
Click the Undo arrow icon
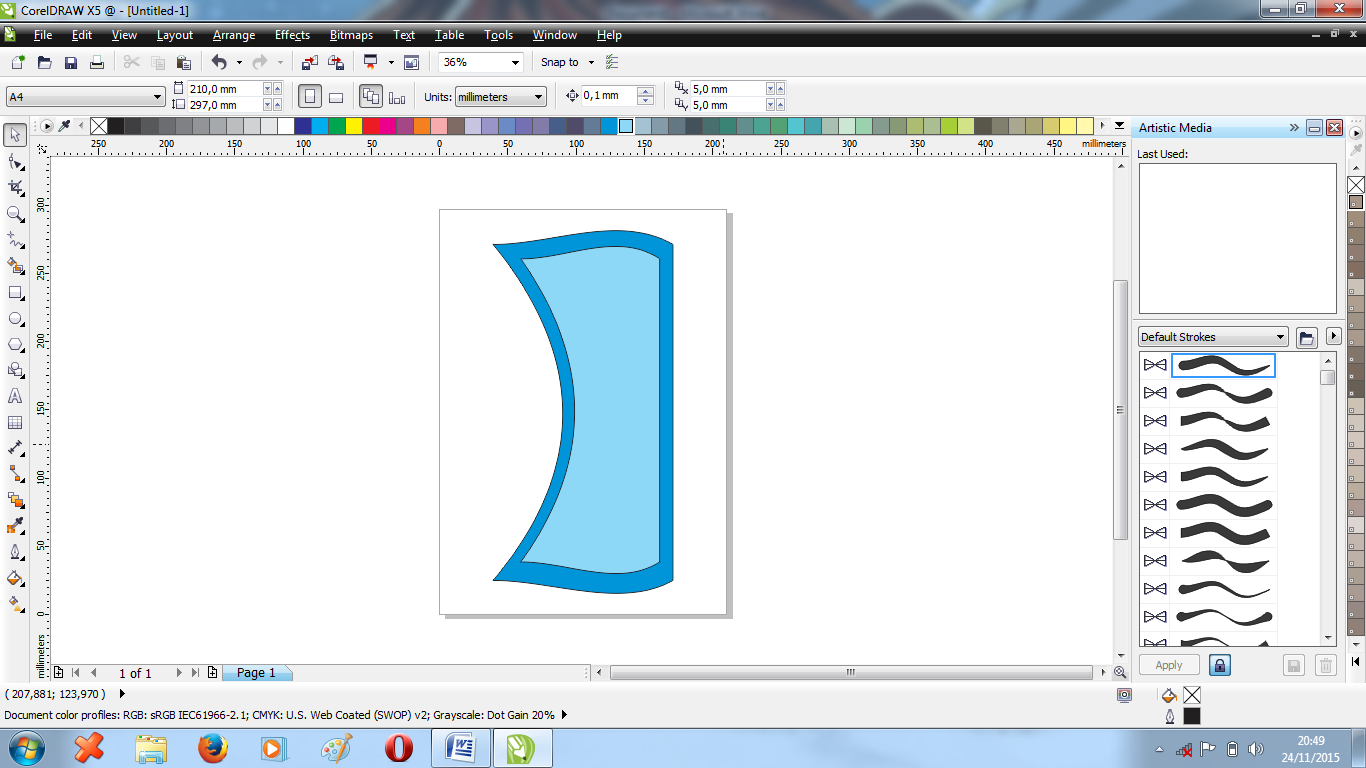tap(219, 62)
